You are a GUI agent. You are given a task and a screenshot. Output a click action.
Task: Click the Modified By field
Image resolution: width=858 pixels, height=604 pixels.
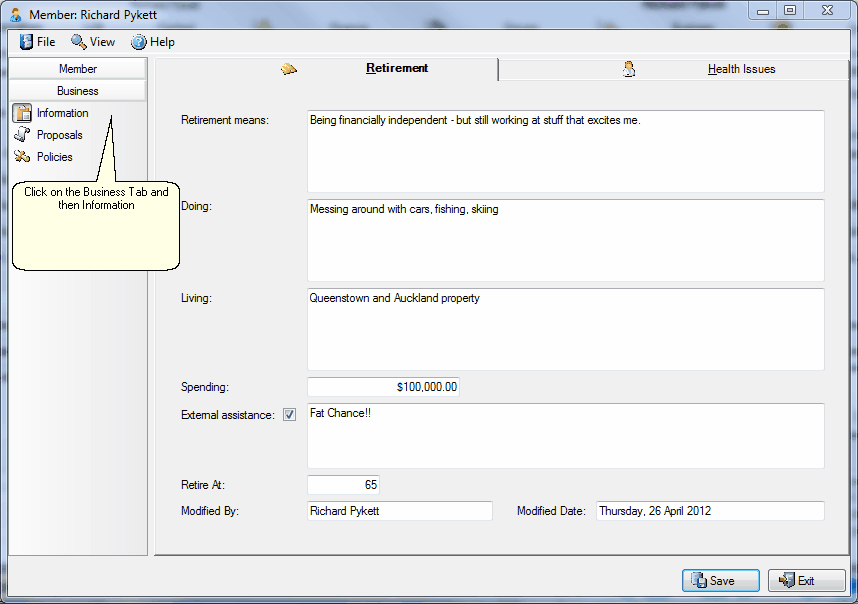400,511
